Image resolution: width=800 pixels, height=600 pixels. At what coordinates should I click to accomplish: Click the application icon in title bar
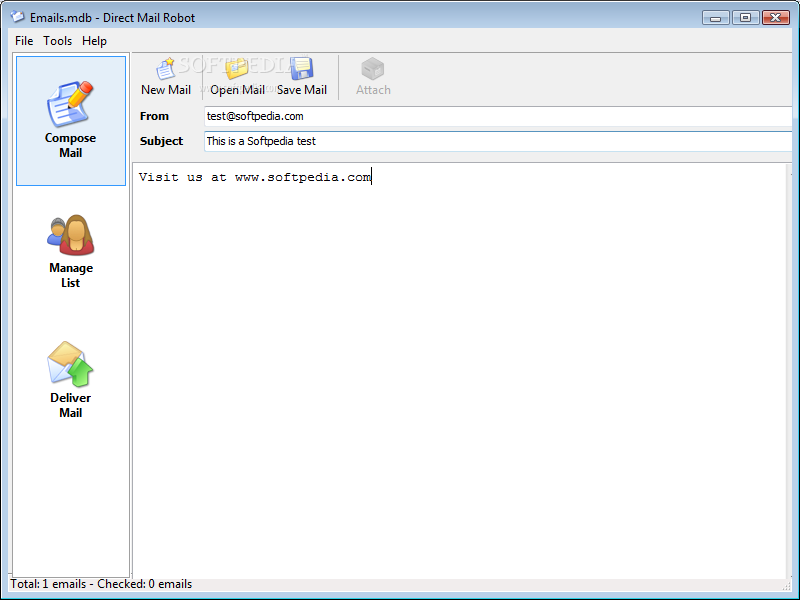tap(17, 17)
